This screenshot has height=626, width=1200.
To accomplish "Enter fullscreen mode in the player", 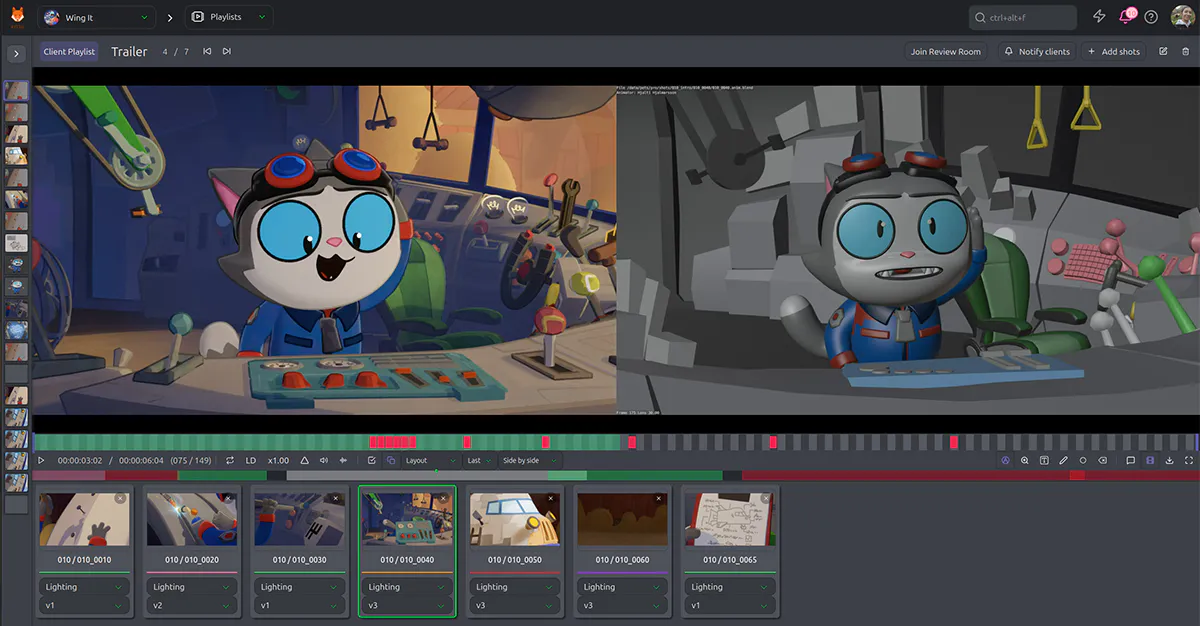I will [x=1188, y=460].
